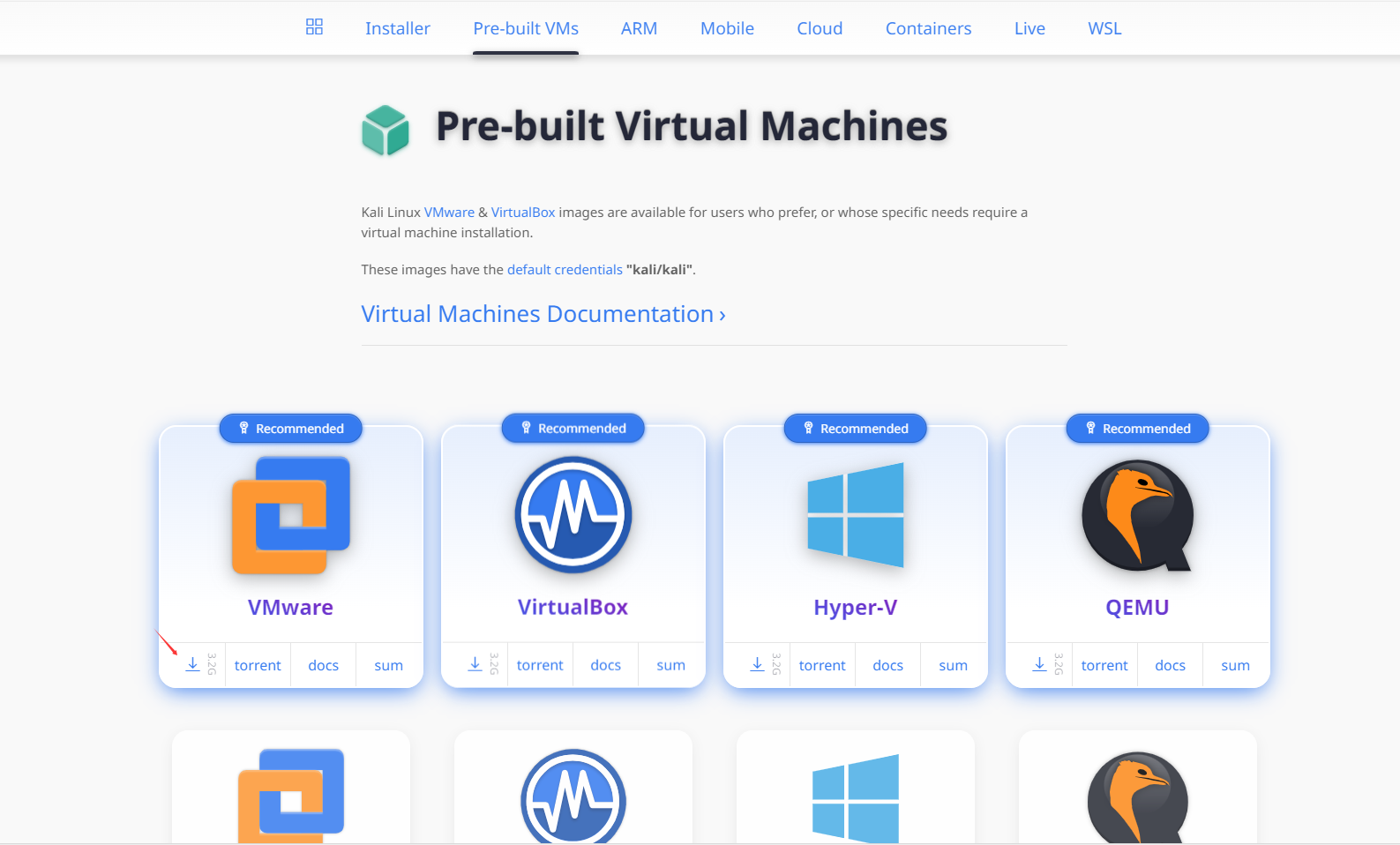This screenshot has height=845, width=1400.
Task: Open docs for the VirtualBox image
Action: [606, 666]
